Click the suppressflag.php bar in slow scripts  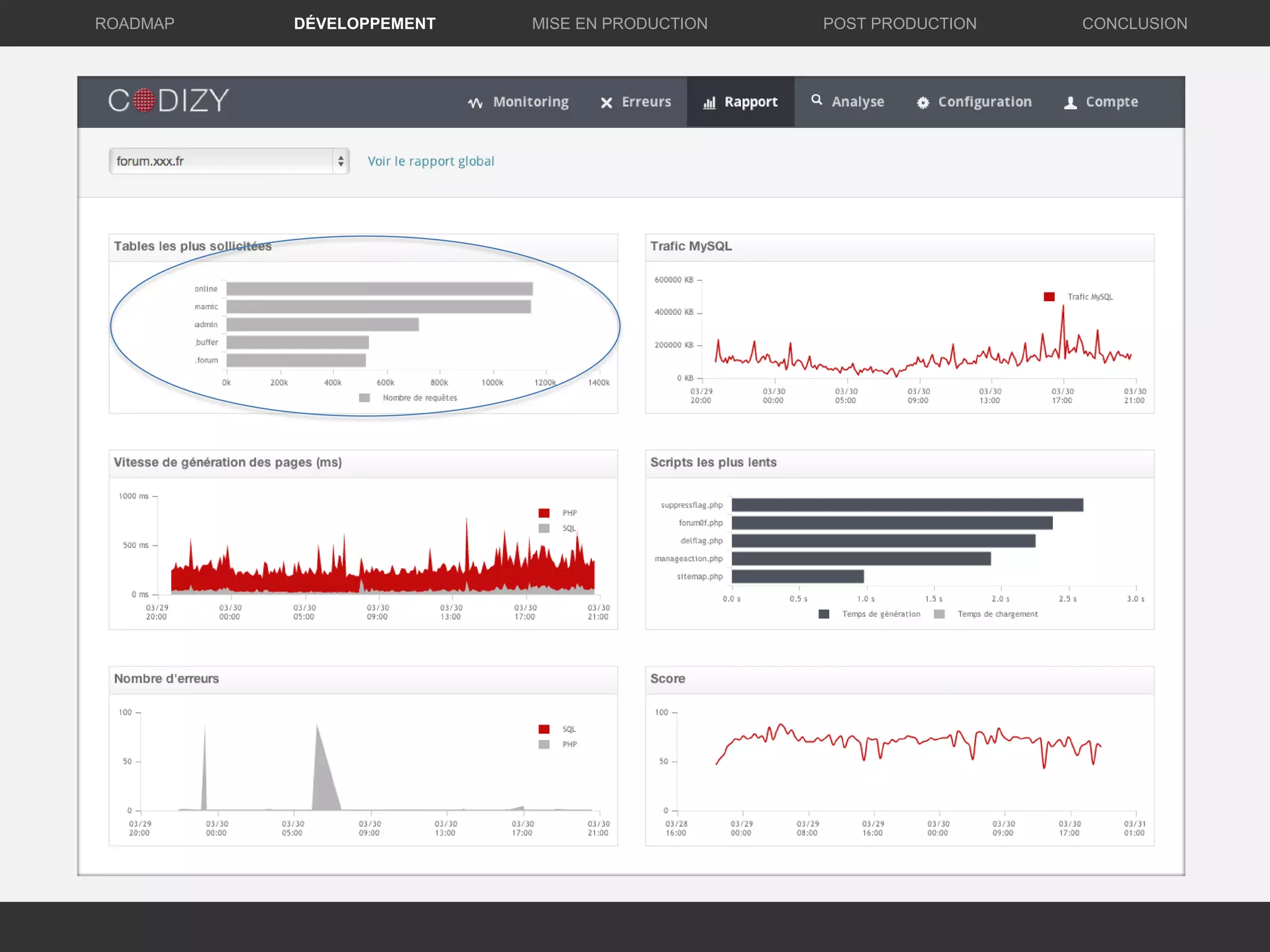[907, 505]
